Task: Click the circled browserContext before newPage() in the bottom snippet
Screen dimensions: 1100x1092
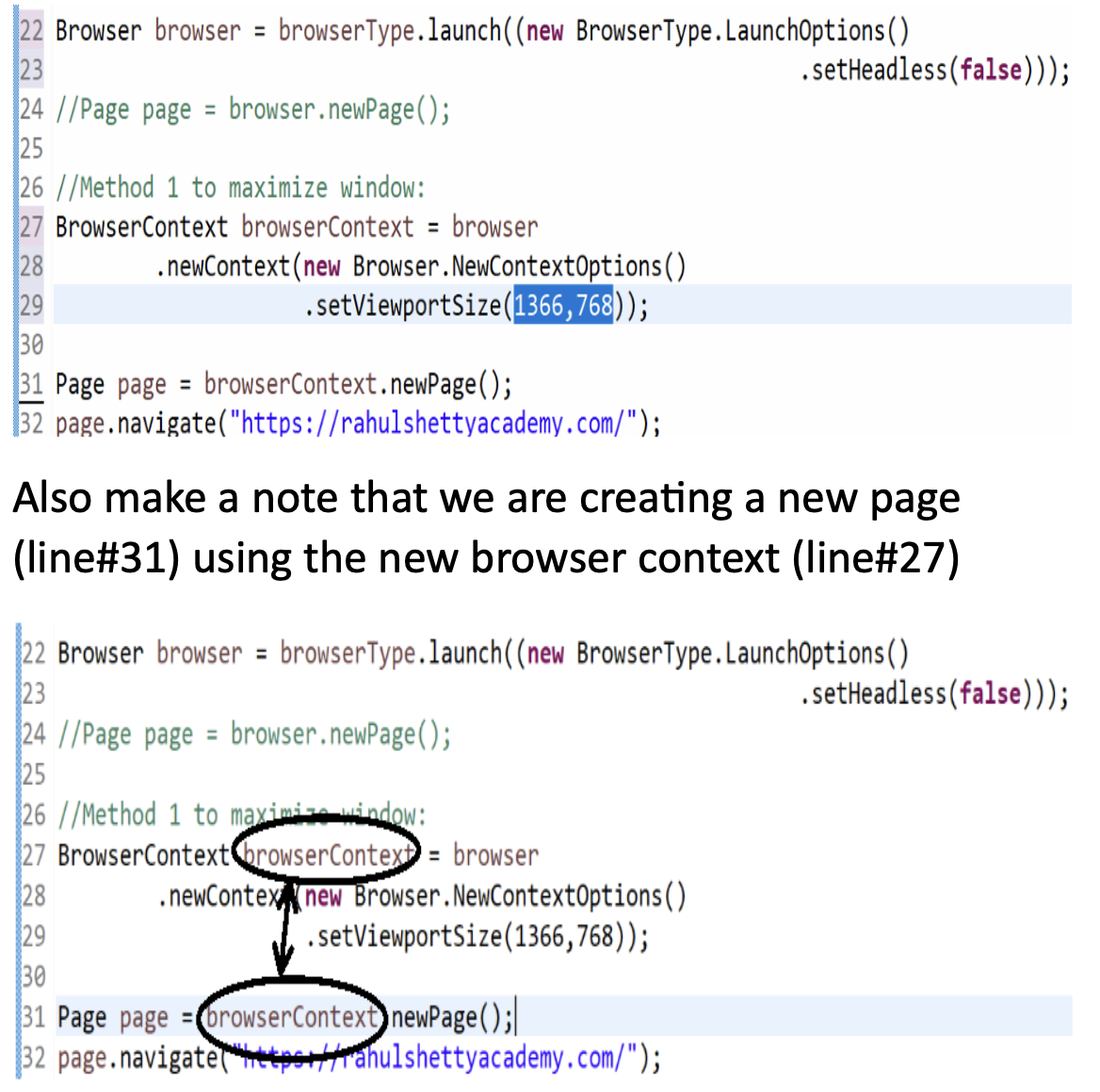Action: pyautogui.click(x=292, y=1018)
